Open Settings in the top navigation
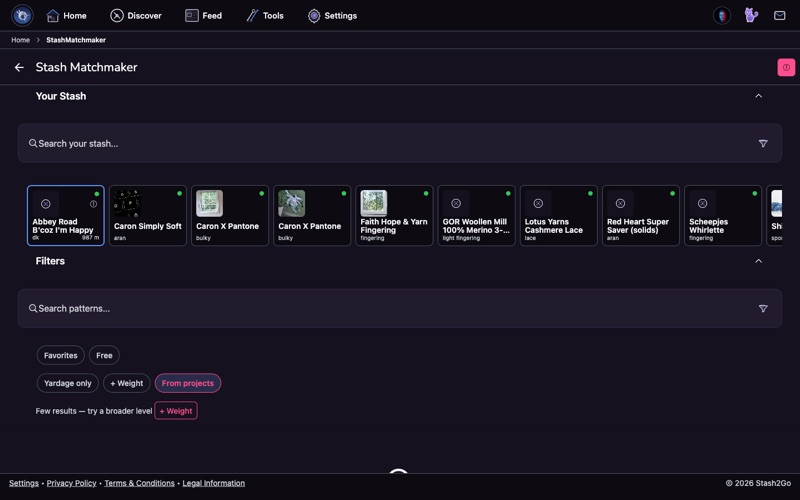800x500 pixels. 332,16
